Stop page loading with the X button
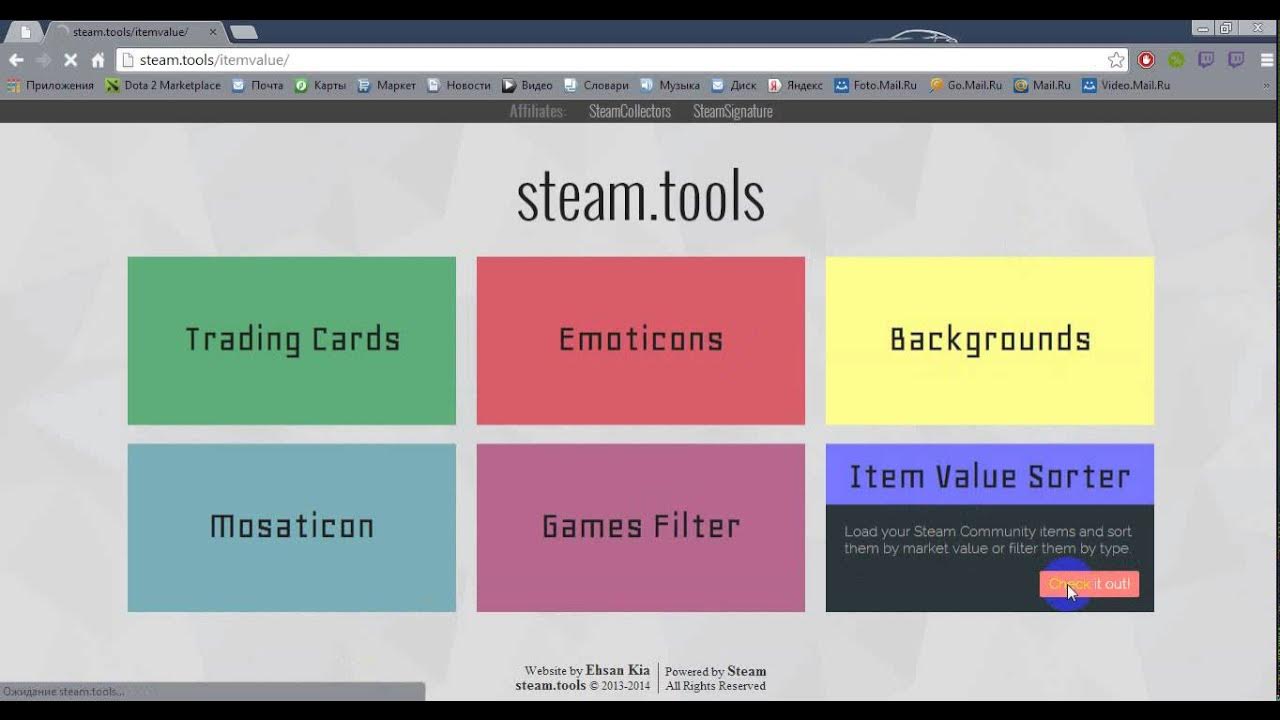The height and width of the screenshot is (720, 1280). coord(71,60)
